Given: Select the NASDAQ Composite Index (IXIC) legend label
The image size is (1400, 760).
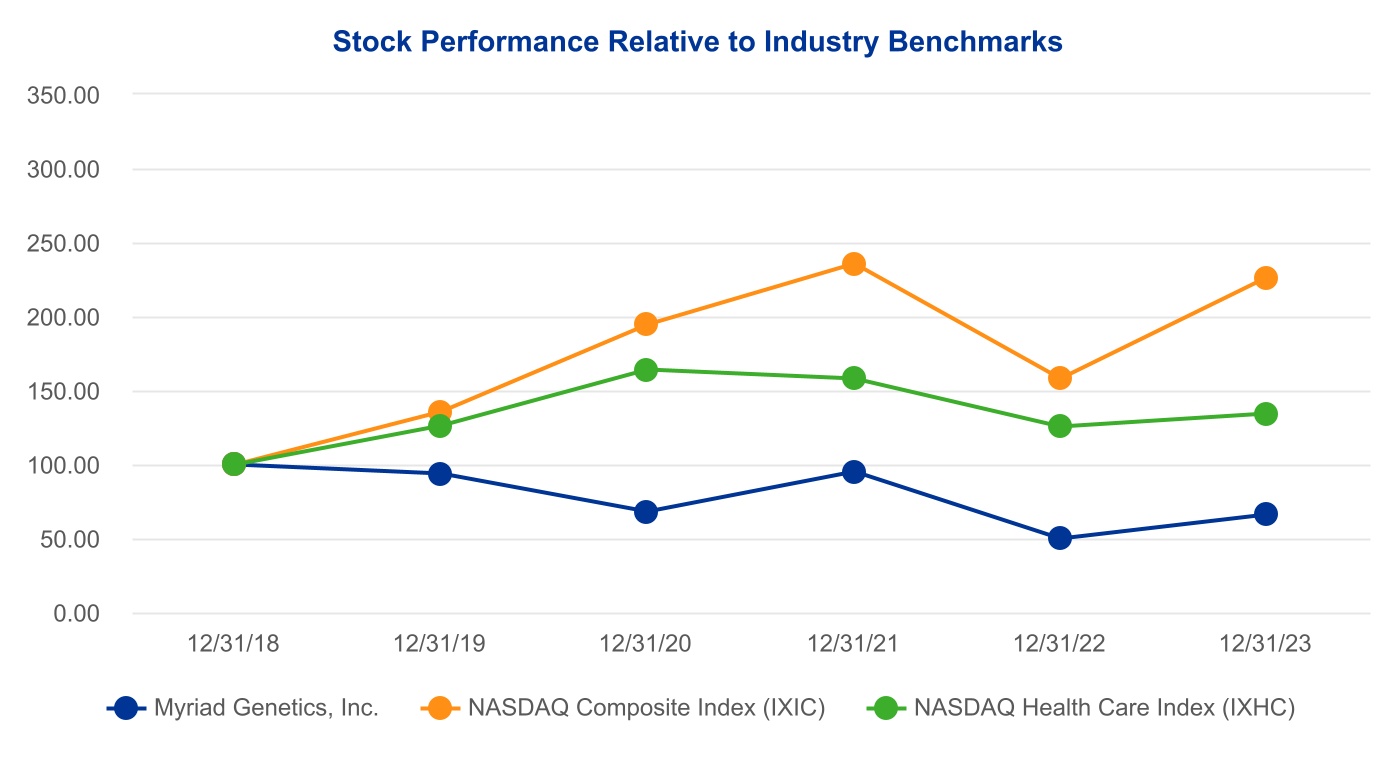Looking at the screenshot, I should 646,708.
